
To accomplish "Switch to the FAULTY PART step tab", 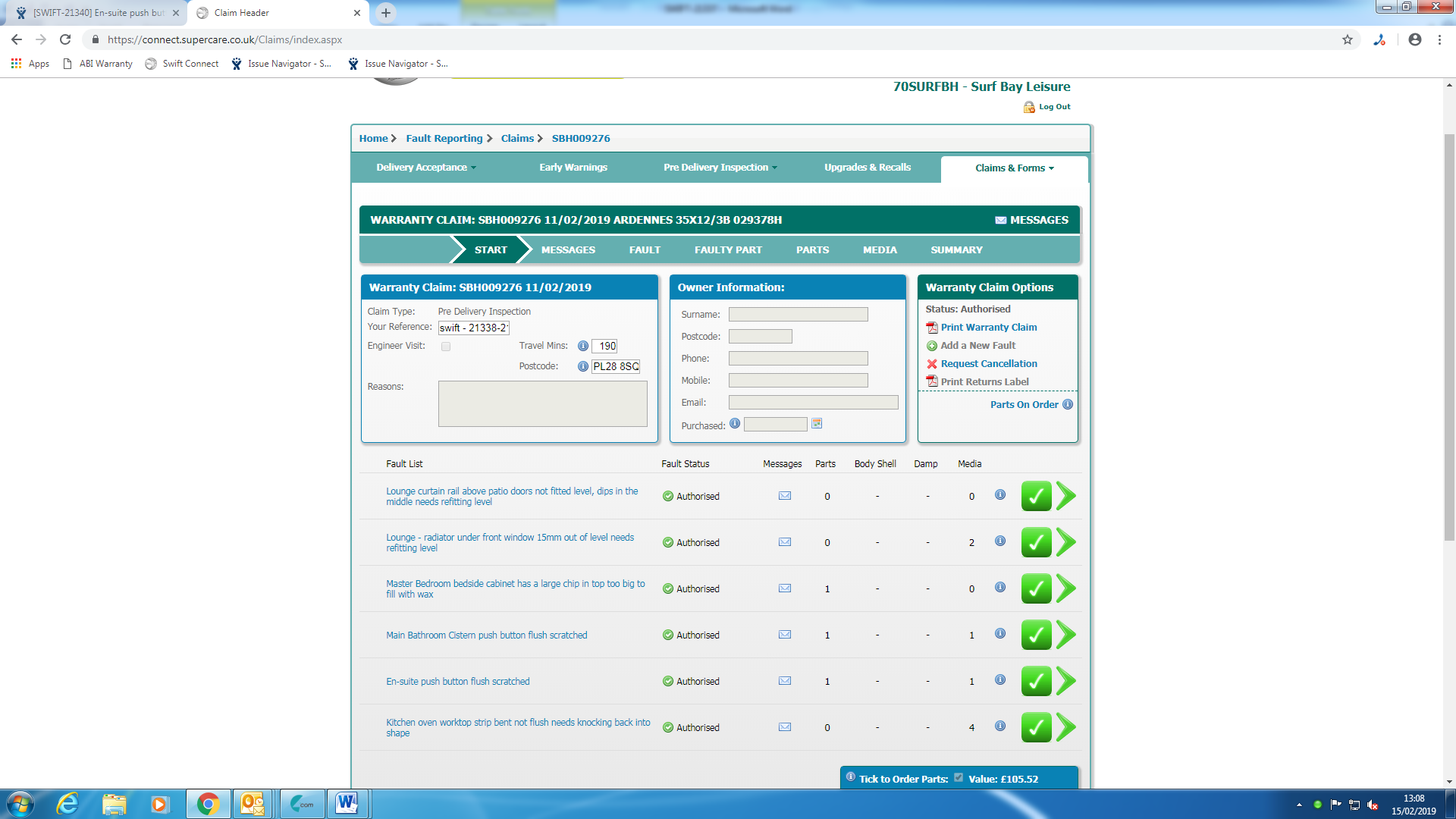I will coord(728,249).
